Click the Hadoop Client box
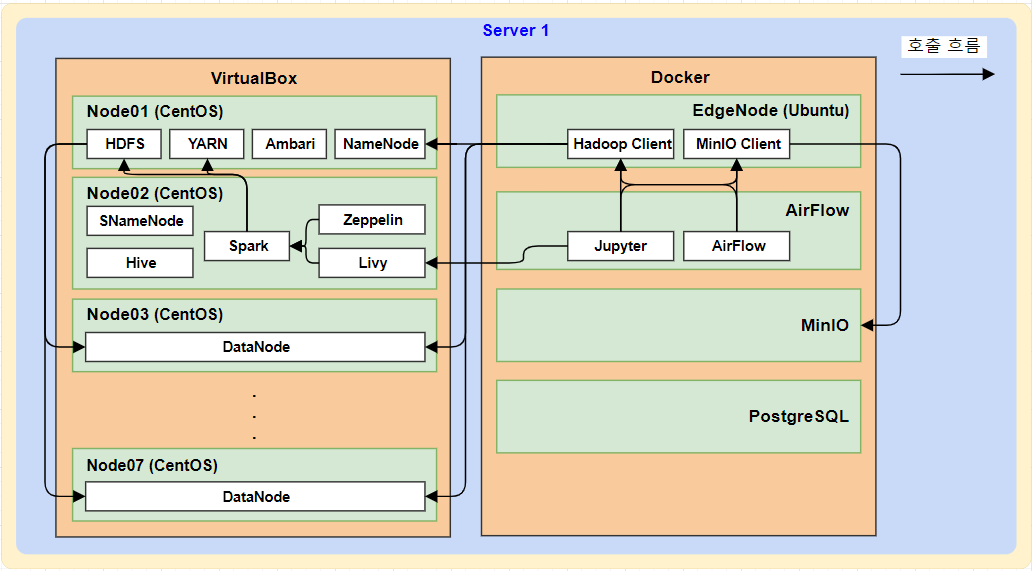This screenshot has width=1032, height=571. [x=621, y=144]
